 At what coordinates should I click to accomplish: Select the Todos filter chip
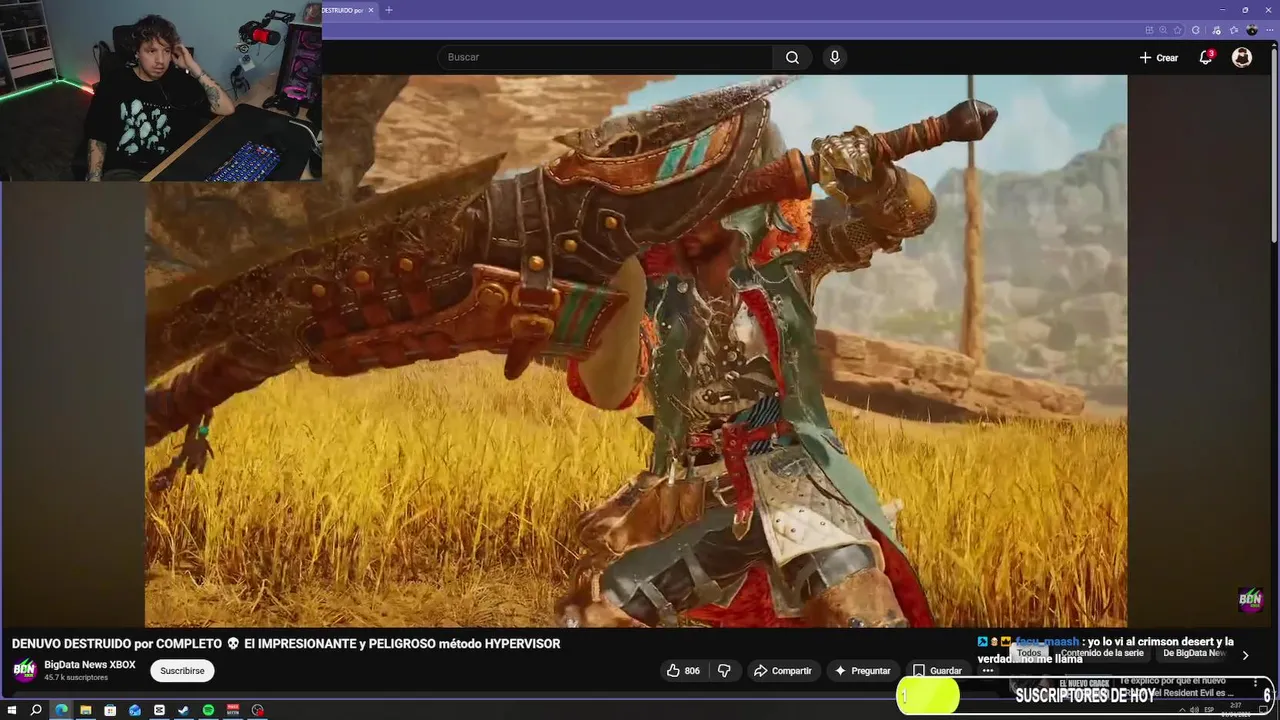pos(1029,653)
